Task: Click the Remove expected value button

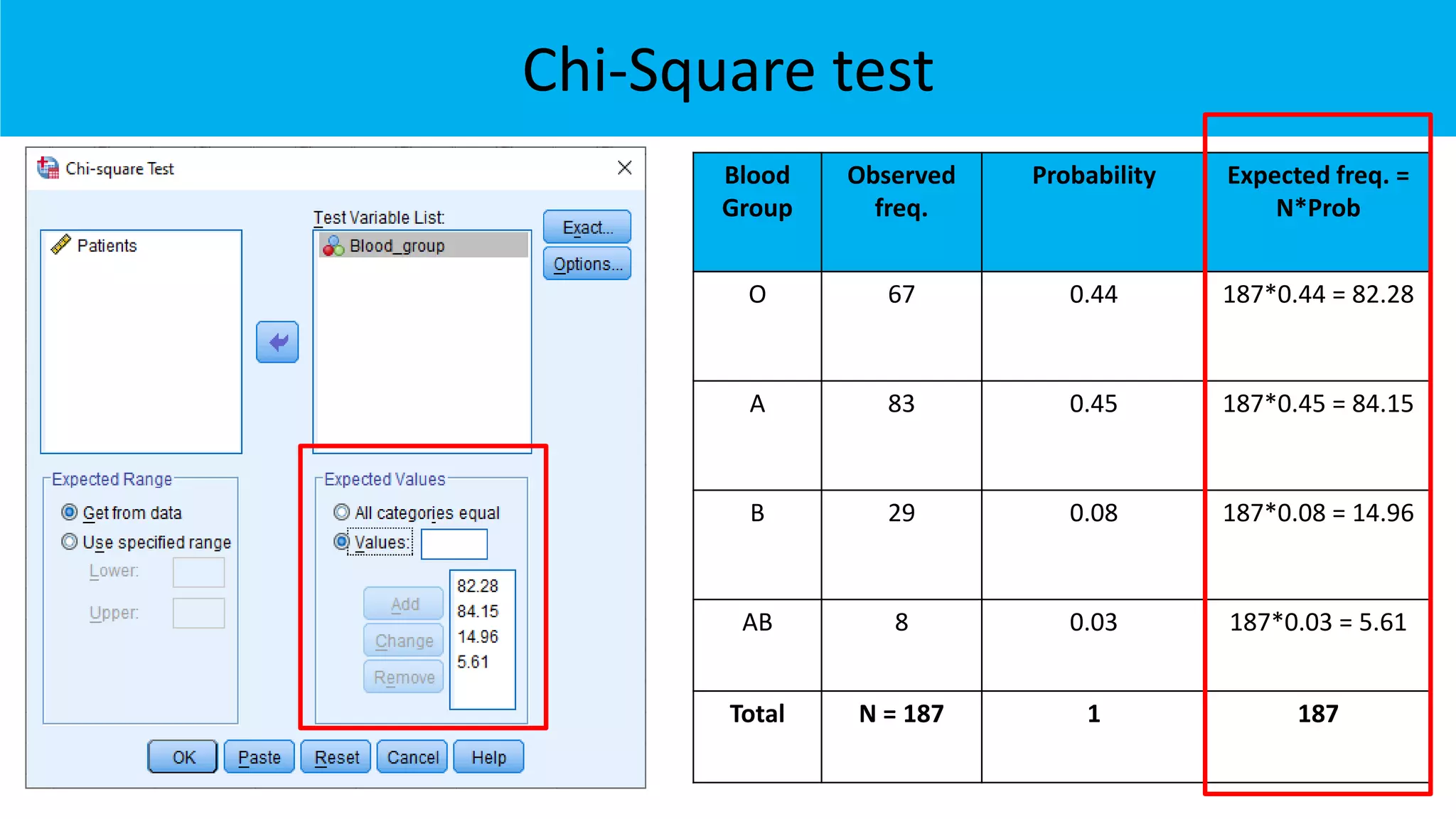Action: tap(404, 677)
